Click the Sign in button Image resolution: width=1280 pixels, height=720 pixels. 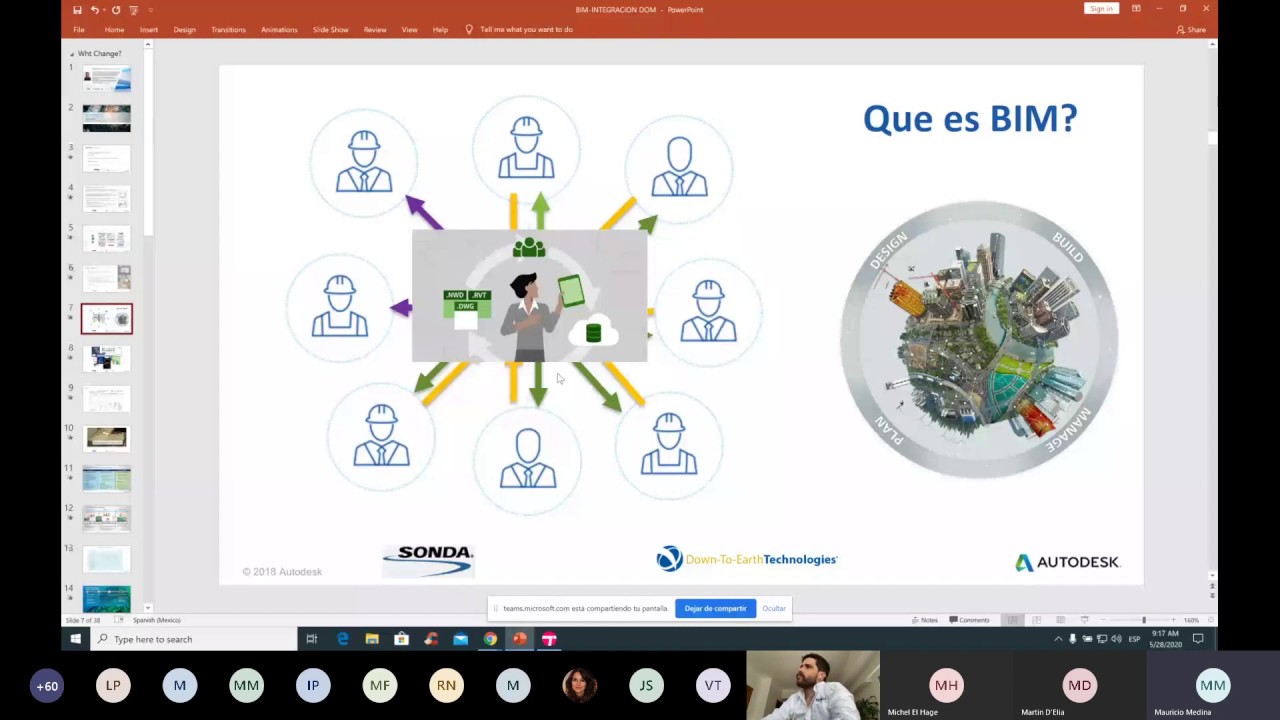(1101, 9)
